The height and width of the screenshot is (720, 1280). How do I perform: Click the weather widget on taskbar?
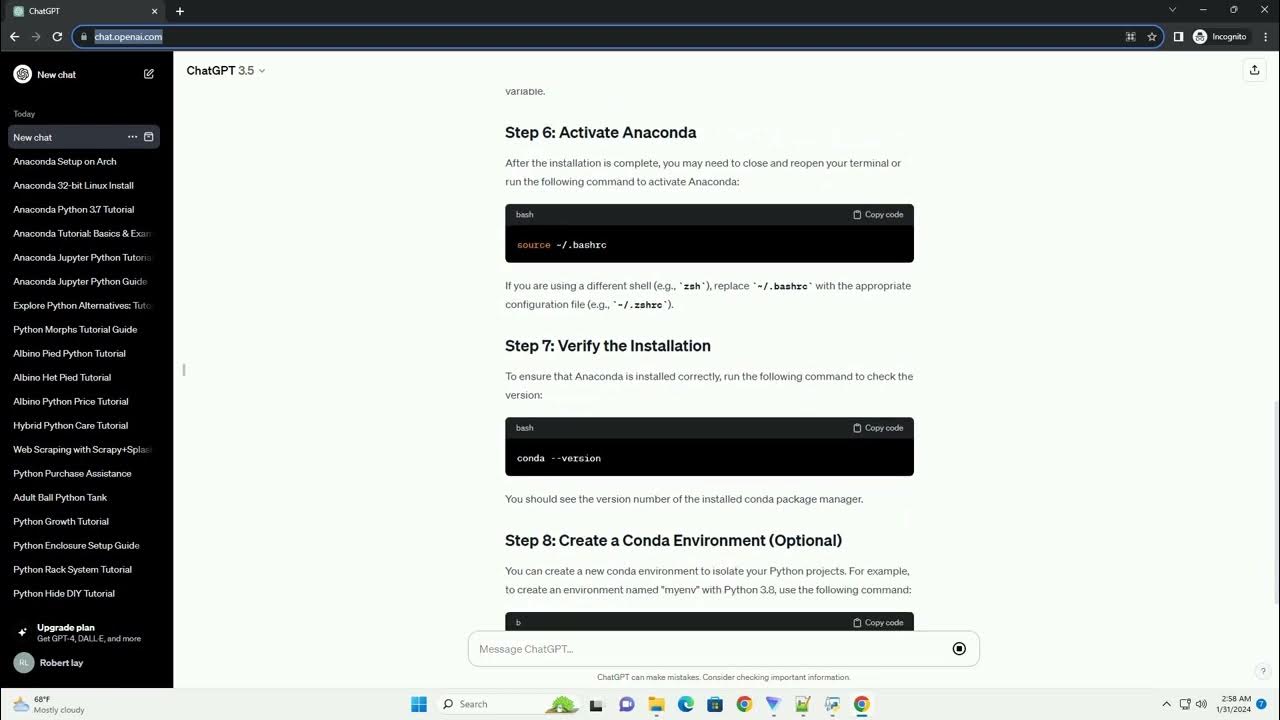(x=48, y=704)
